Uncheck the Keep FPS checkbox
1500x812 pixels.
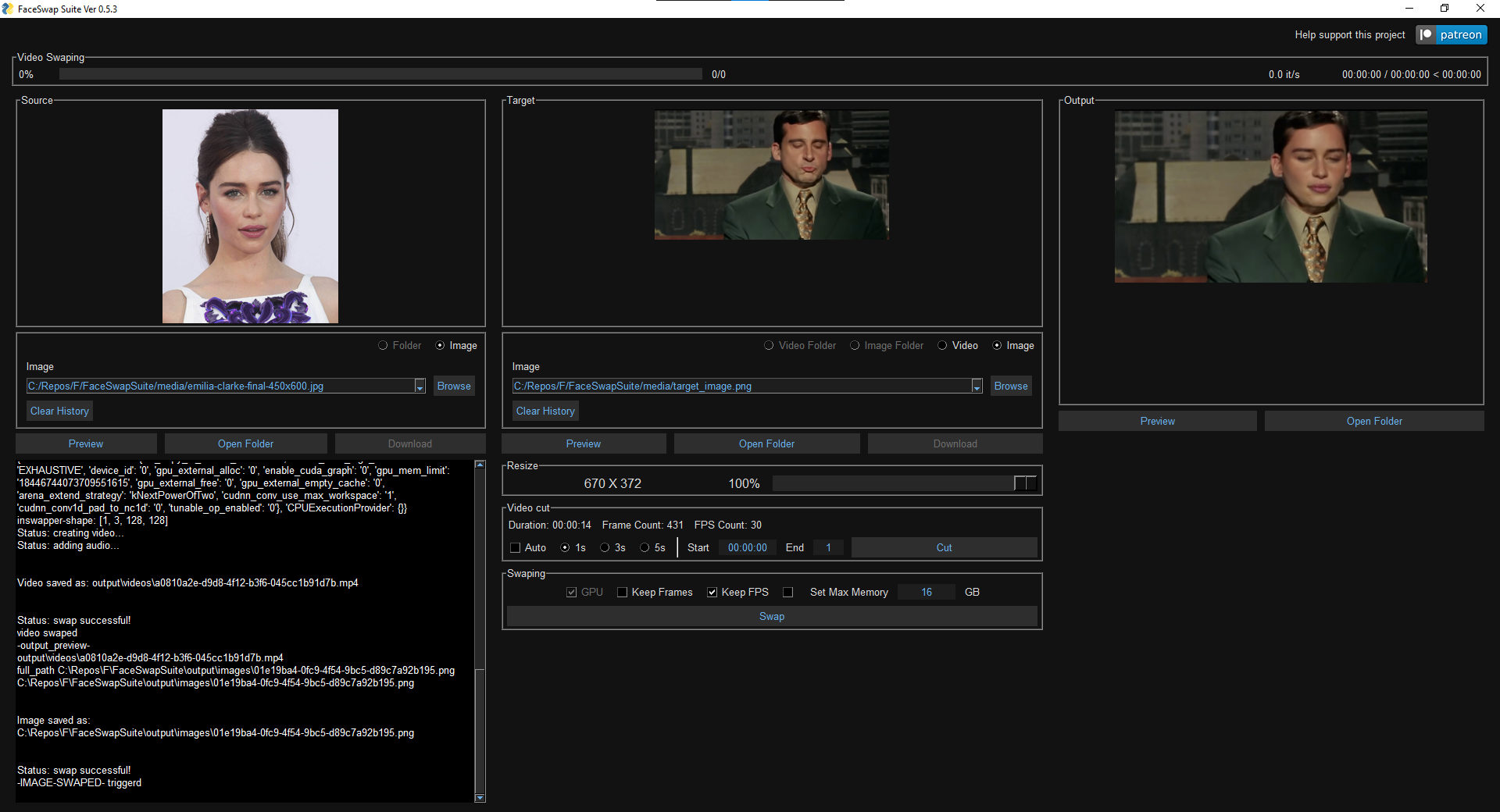(x=712, y=592)
